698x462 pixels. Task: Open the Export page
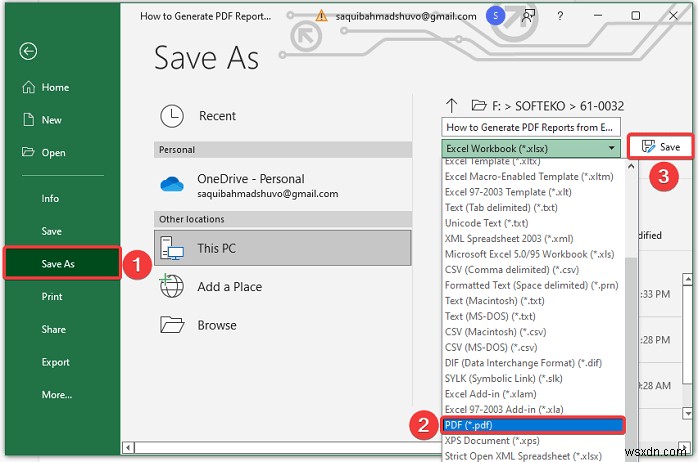coord(55,362)
